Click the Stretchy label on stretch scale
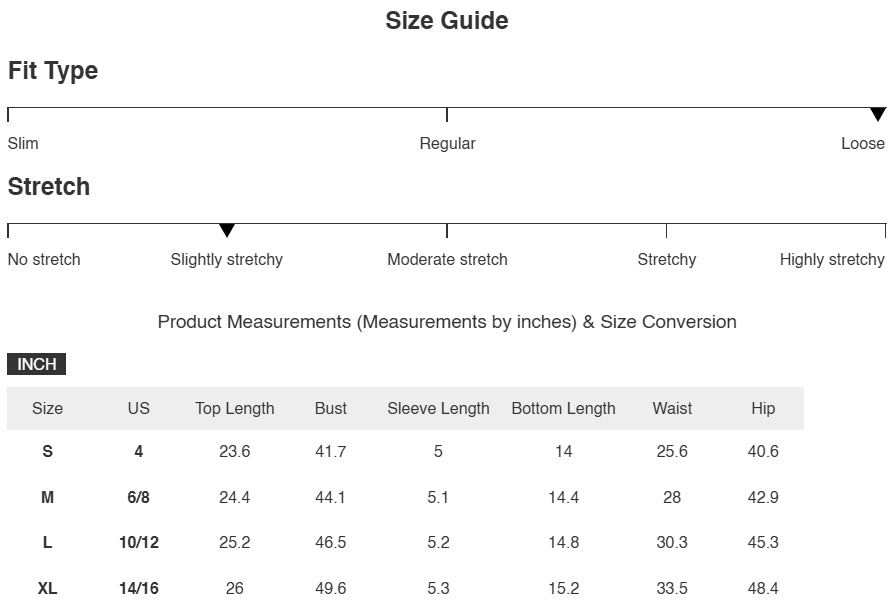 [666, 259]
